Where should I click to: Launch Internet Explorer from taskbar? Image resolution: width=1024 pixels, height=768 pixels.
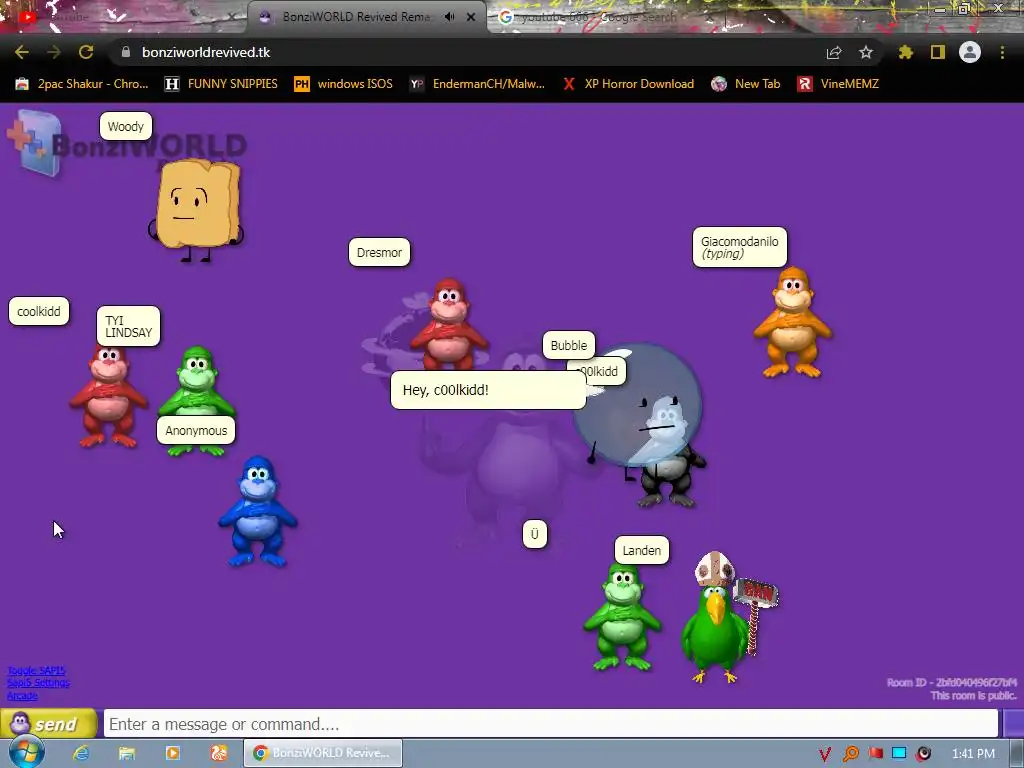pos(81,753)
